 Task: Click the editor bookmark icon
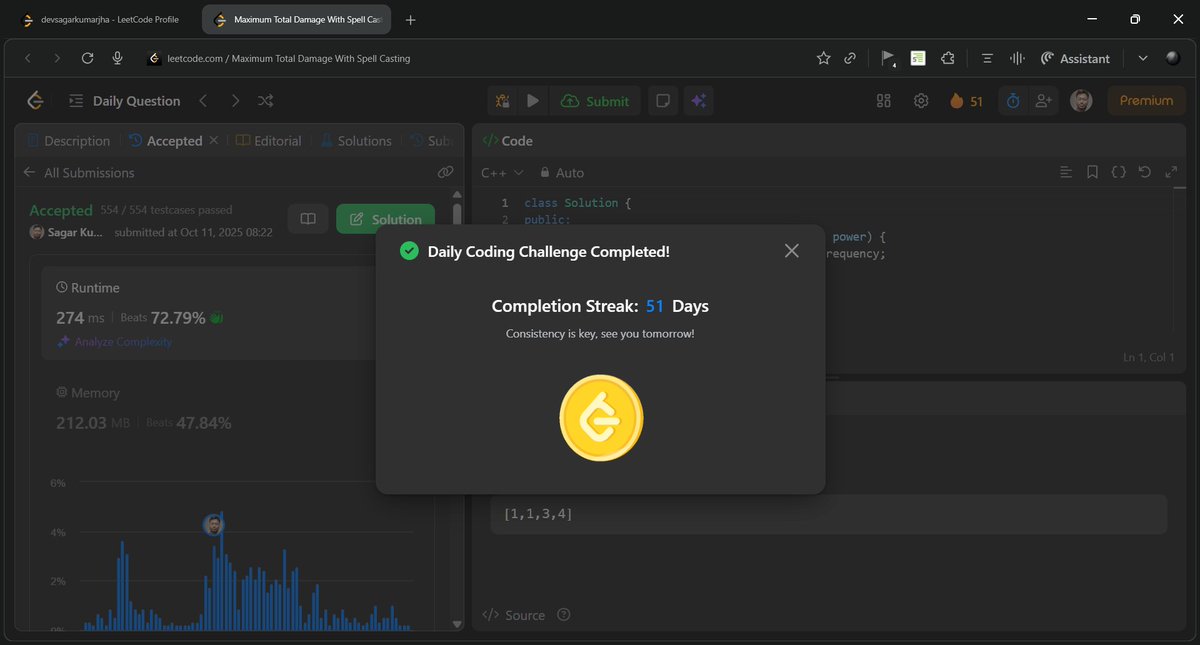click(x=1093, y=173)
